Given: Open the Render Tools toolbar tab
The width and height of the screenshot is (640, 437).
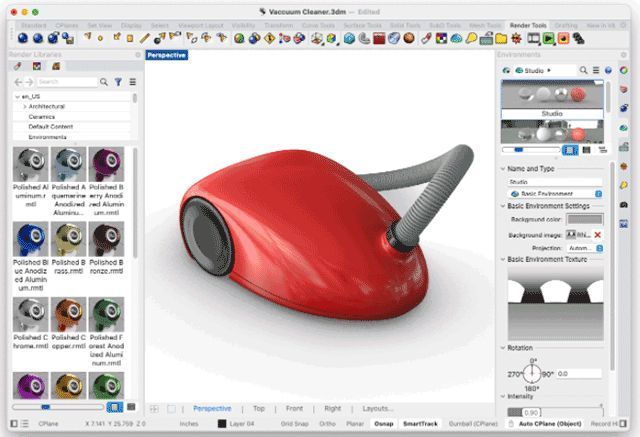Looking at the screenshot, I should click(x=525, y=24).
